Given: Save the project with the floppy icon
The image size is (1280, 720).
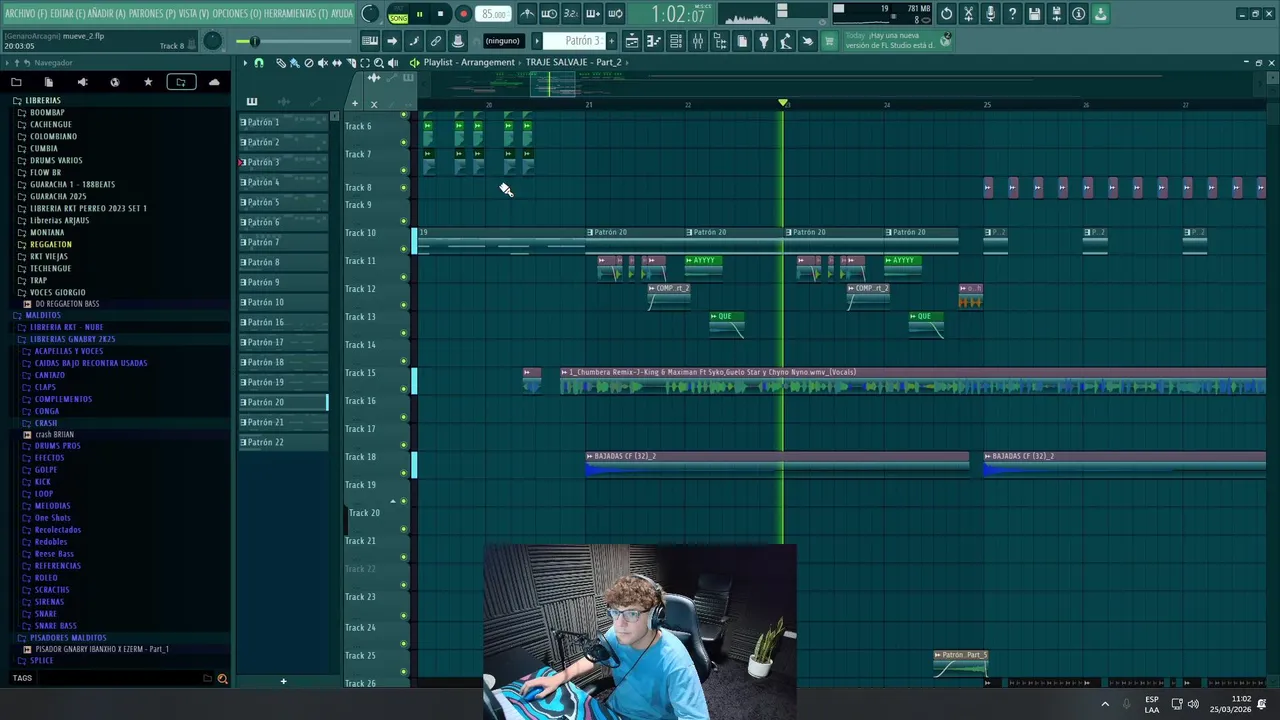Looking at the screenshot, I should pos(1034,14).
